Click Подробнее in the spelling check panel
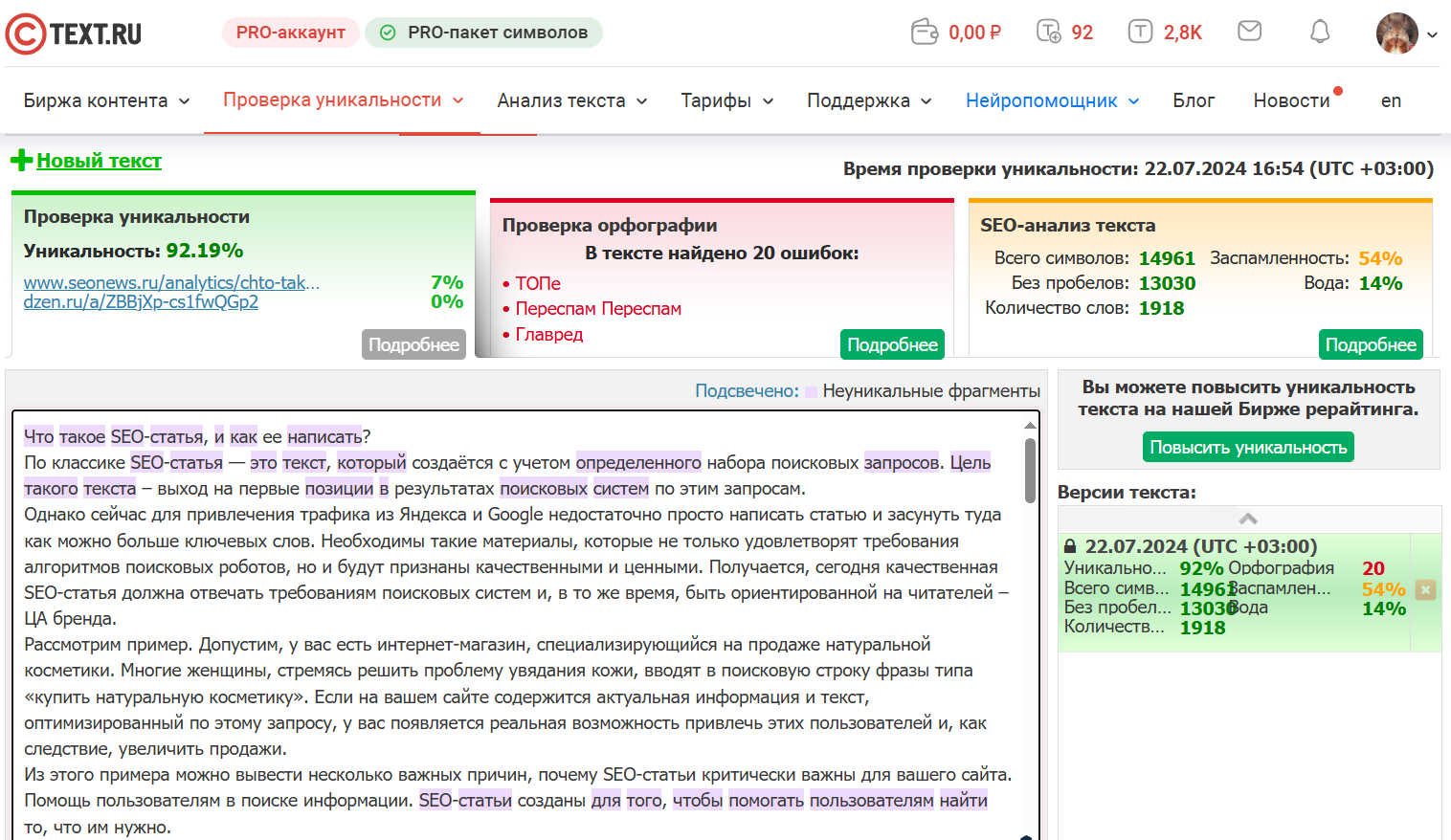Screen dimensions: 1451x840 point(892,344)
